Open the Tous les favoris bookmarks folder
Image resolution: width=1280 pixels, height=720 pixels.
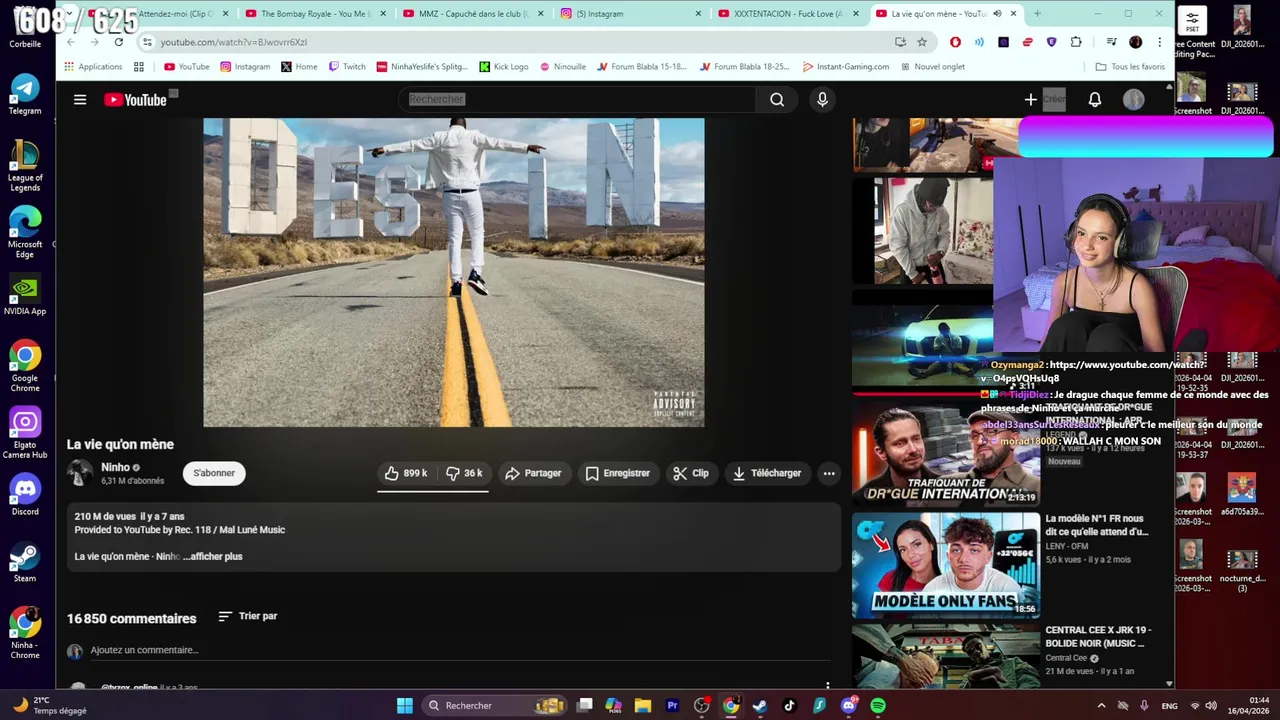[x=1130, y=67]
